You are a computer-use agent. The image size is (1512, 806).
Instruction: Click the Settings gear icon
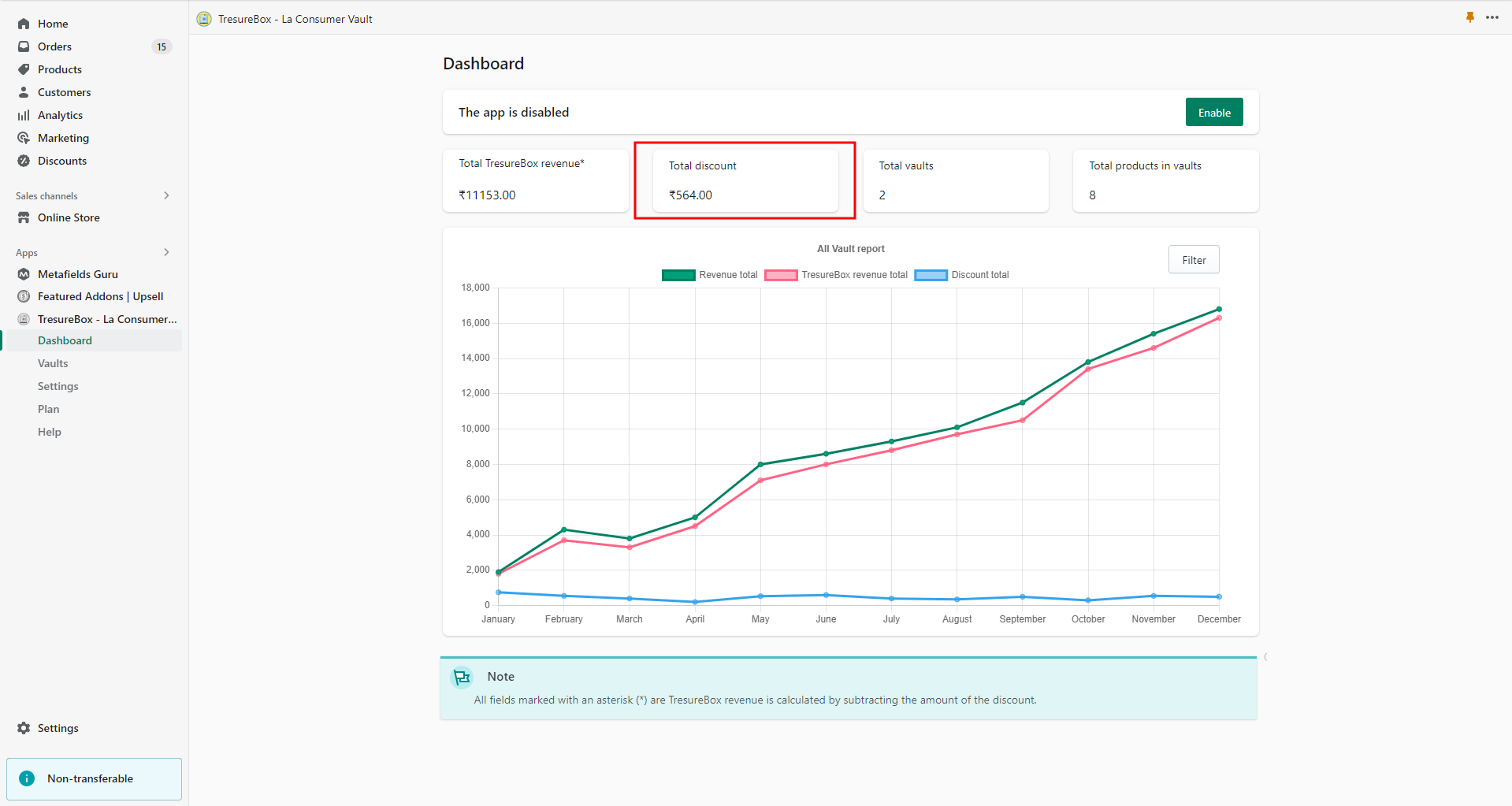[24, 728]
